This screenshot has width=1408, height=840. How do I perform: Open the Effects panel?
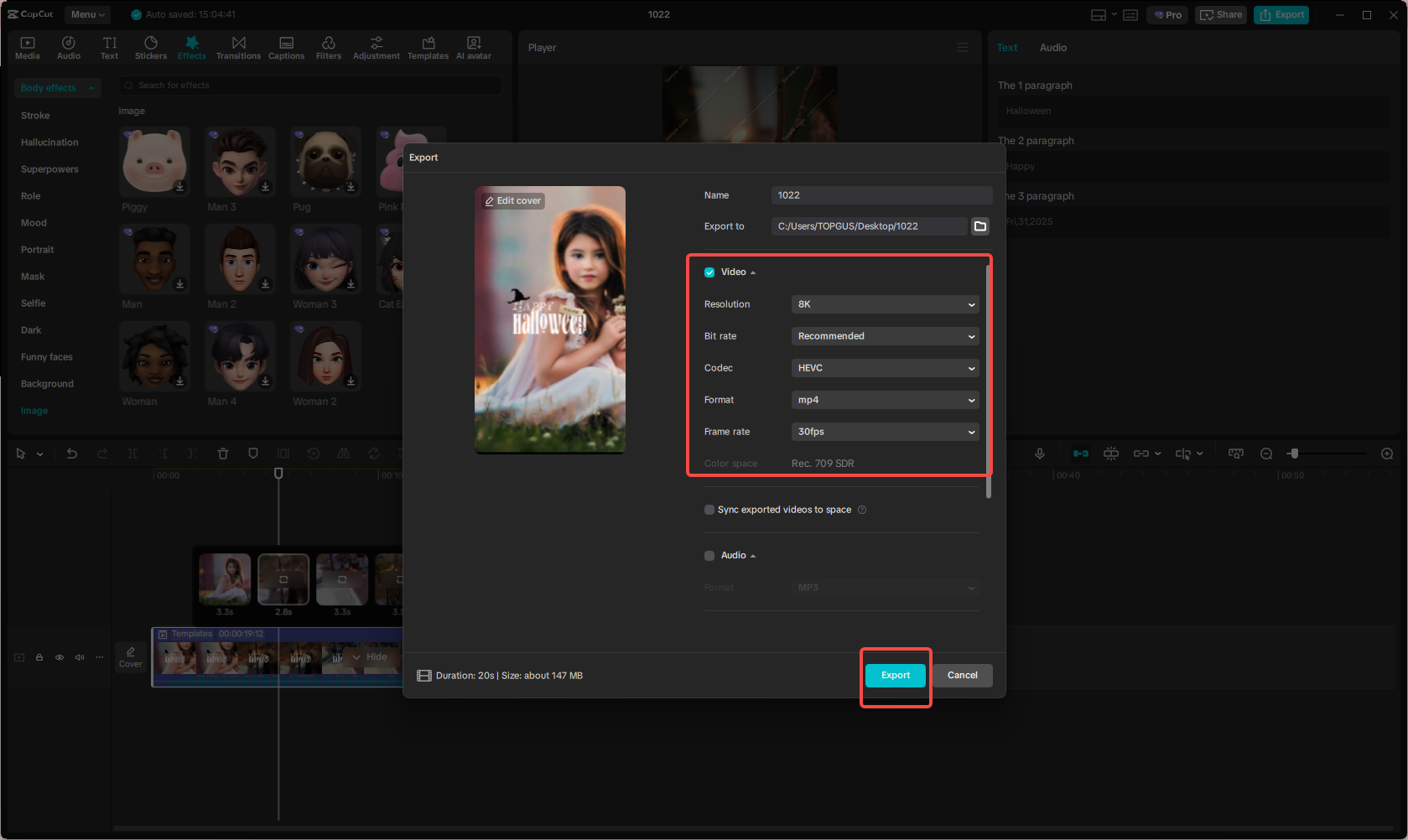click(191, 47)
